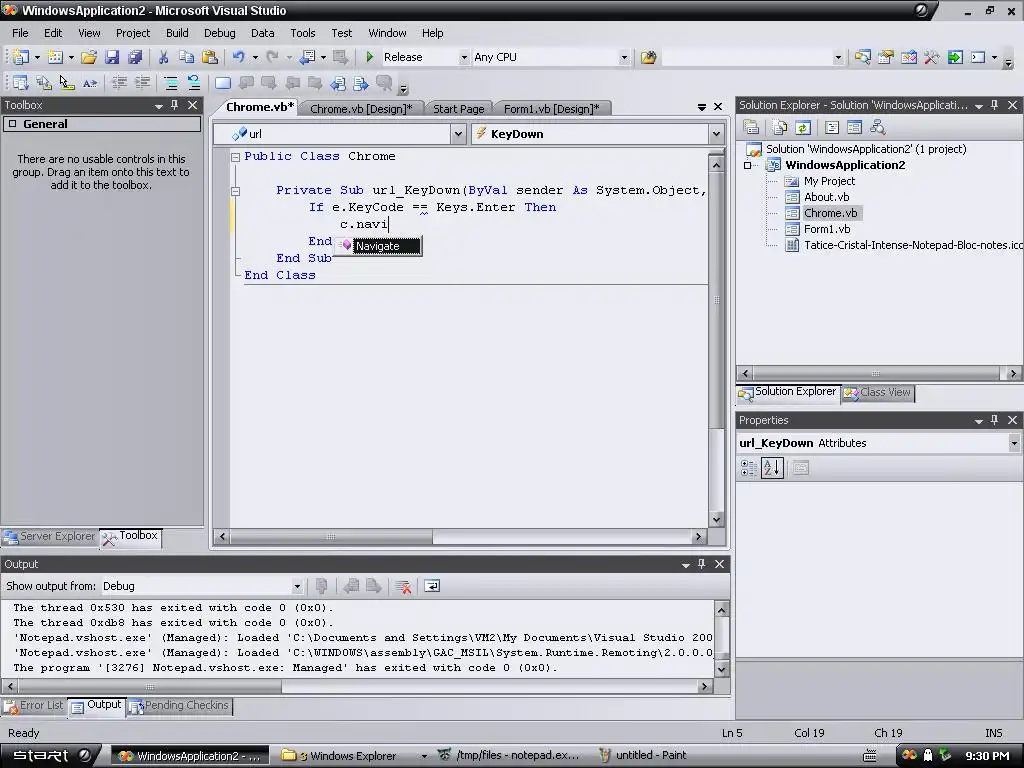Switch to Server Explorer tab
This screenshot has width=1024, height=768.
pyautogui.click(x=50, y=536)
